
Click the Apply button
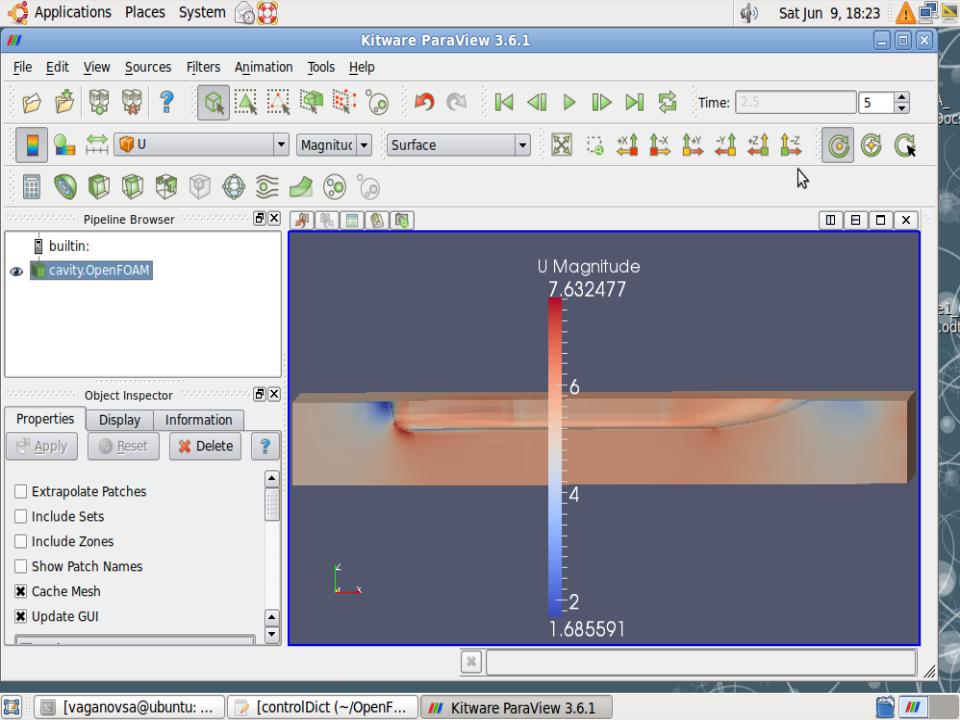tap(42, 446)
